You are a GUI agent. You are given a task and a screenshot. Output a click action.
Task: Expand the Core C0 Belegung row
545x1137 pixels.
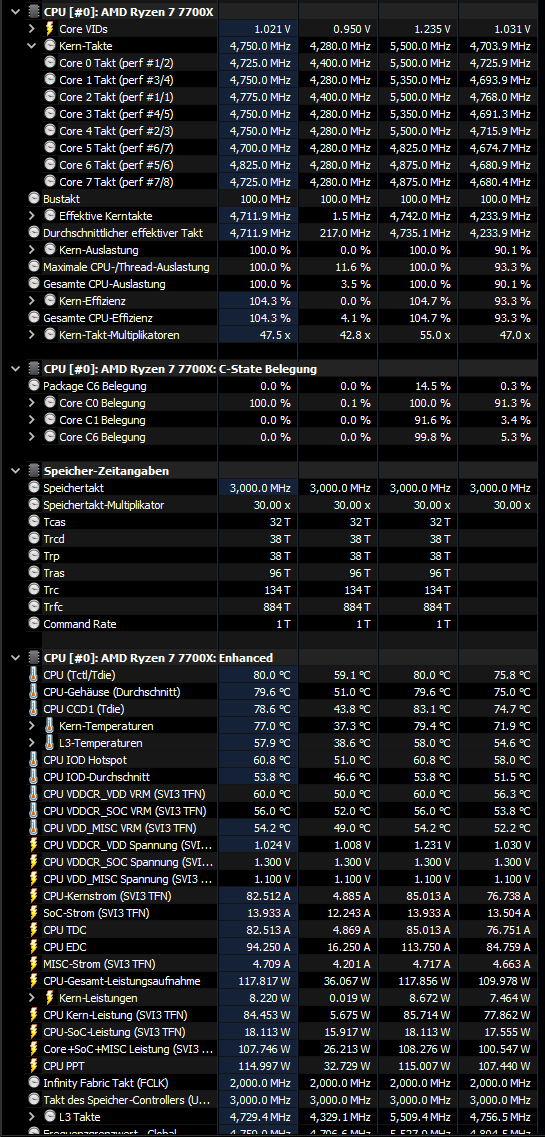coord(32,402)
